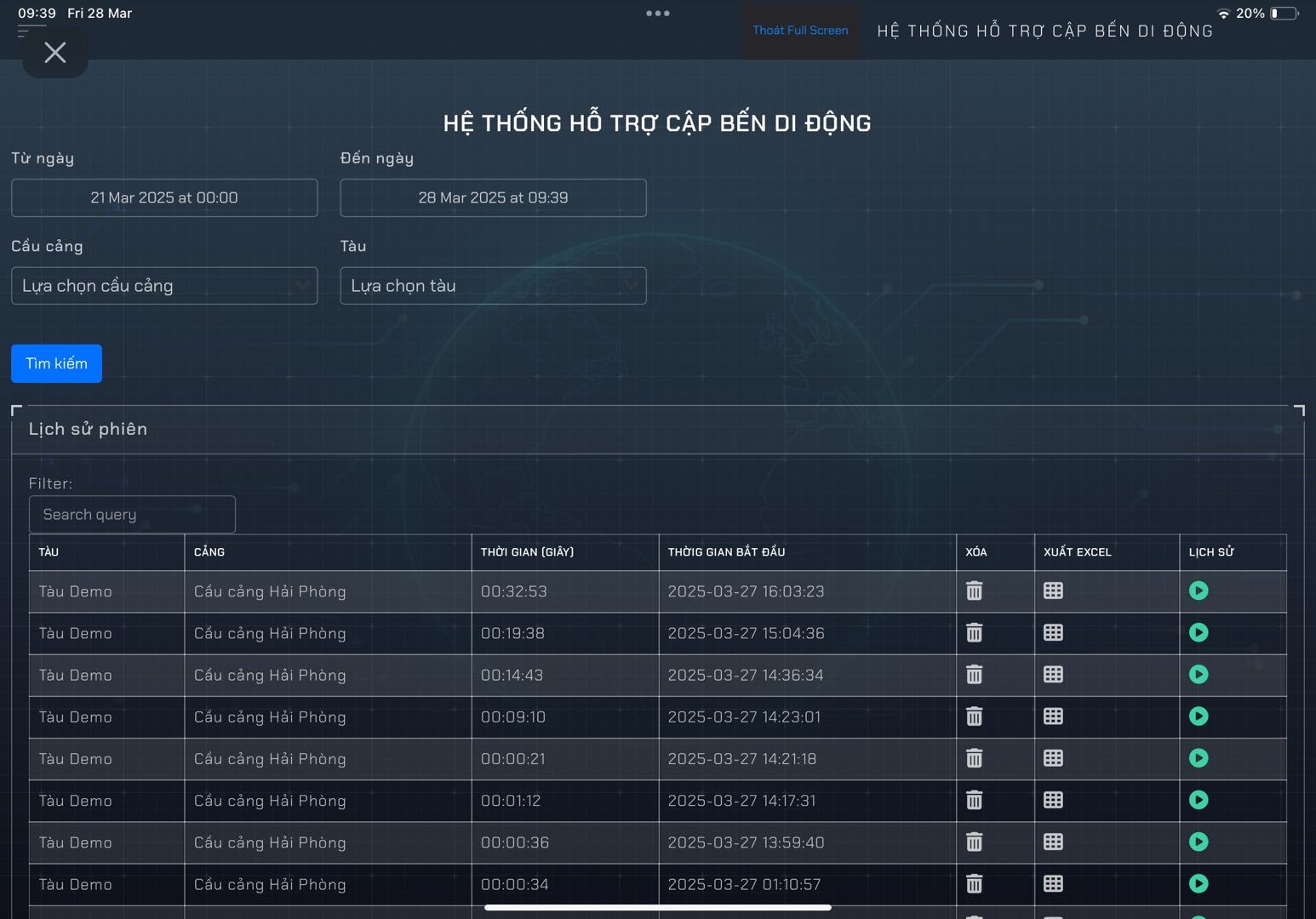The height and width of the screenshot is (919, 1316).
Task: Export Excel for the 15:04:36 session
Action: pyautogui.click(x=1053, y=632)
